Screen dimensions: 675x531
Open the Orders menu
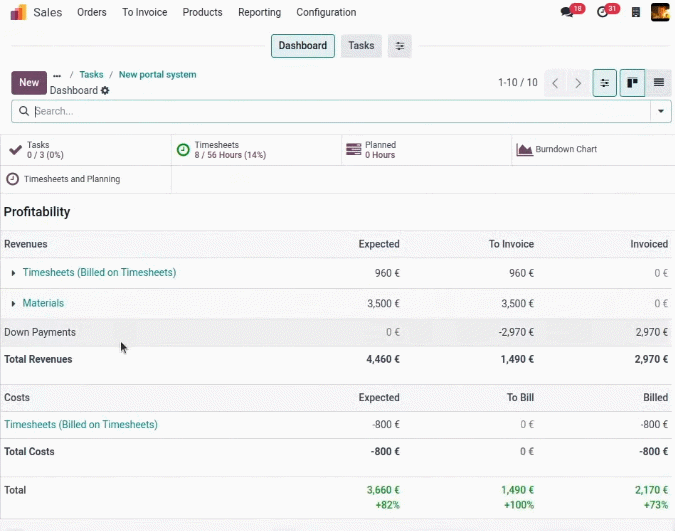click(x=92, y=12)
